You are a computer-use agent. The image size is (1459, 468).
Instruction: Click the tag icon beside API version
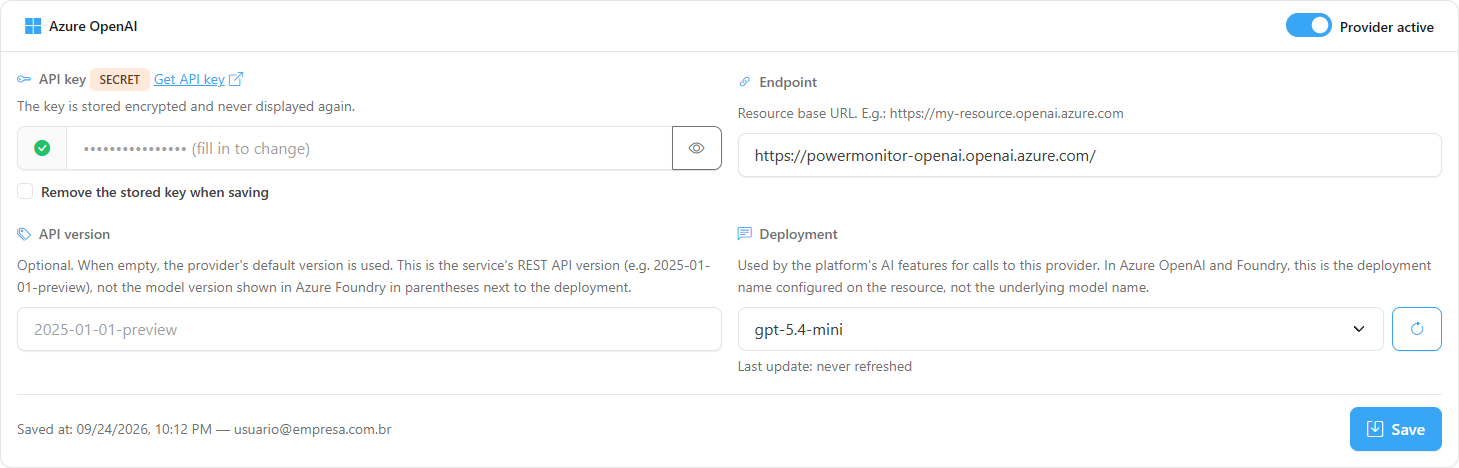pyautogui.click(x=25, y=234)
